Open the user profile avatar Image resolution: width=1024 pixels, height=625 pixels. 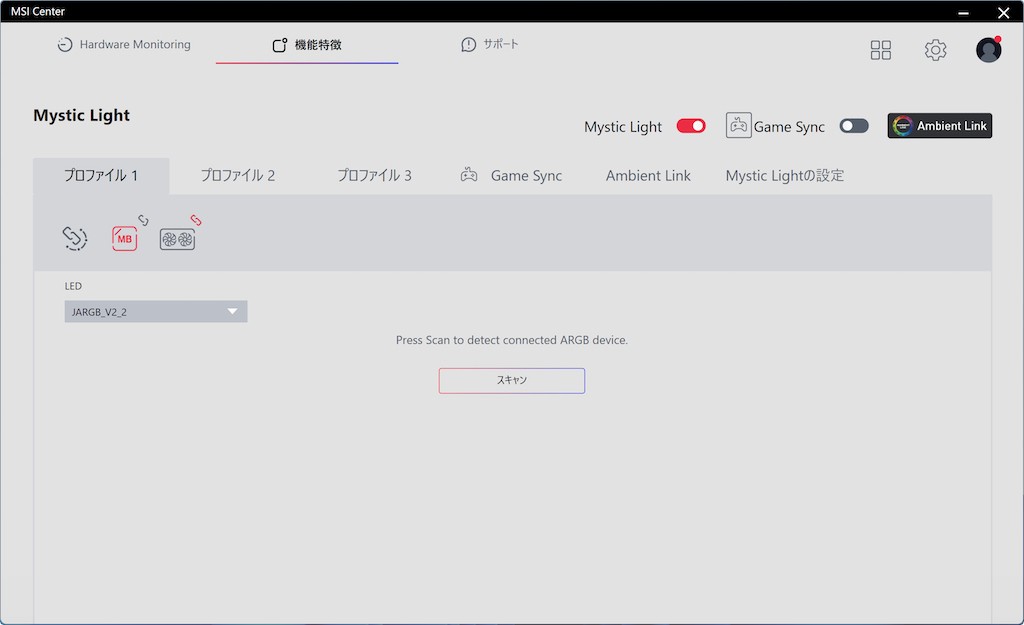[988, 50]
